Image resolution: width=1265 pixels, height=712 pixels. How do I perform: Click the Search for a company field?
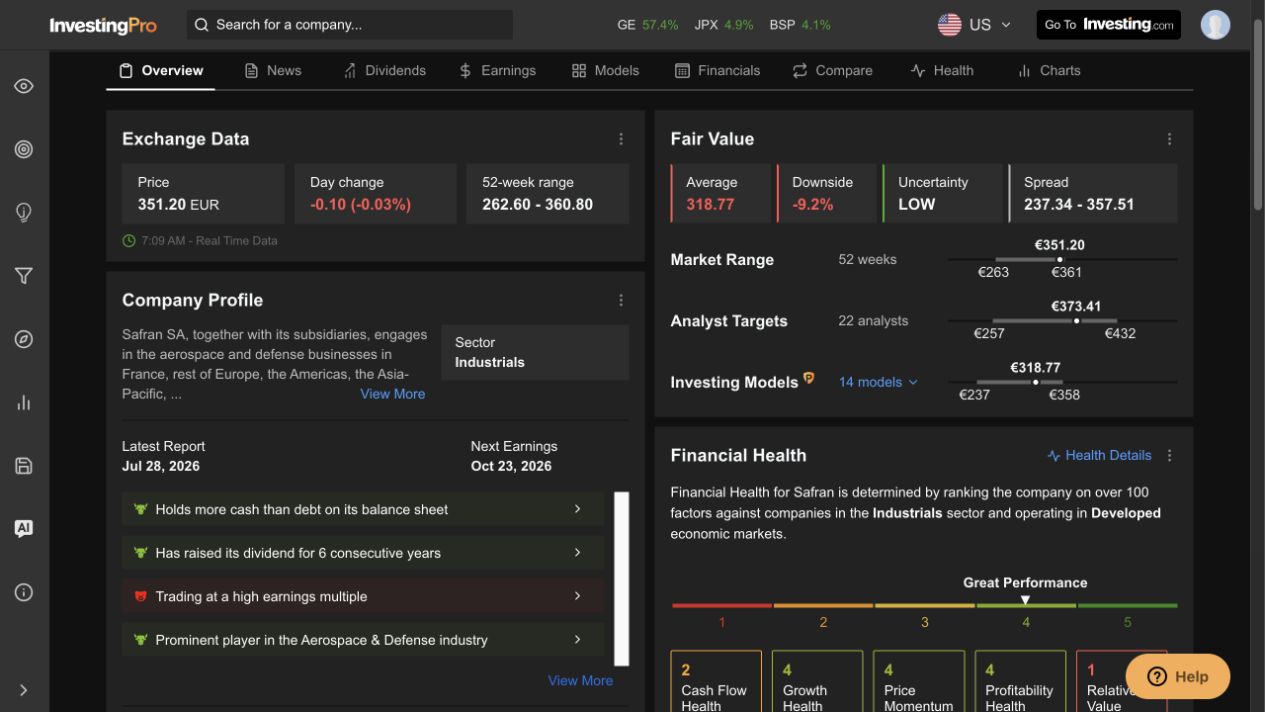pos(350,24)
